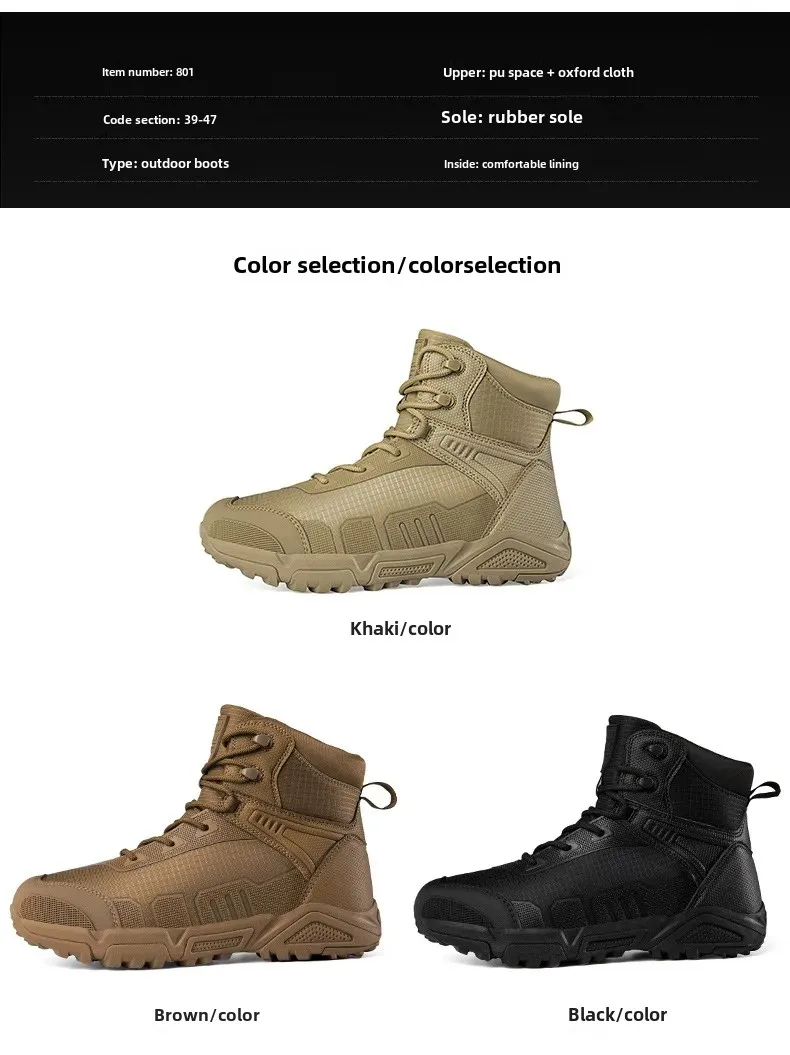Image resolution: width=790 pixels, height=1055 pixels.
Task: Click the Inside: comfortable lining text
Action: click(x=511, y=164)
